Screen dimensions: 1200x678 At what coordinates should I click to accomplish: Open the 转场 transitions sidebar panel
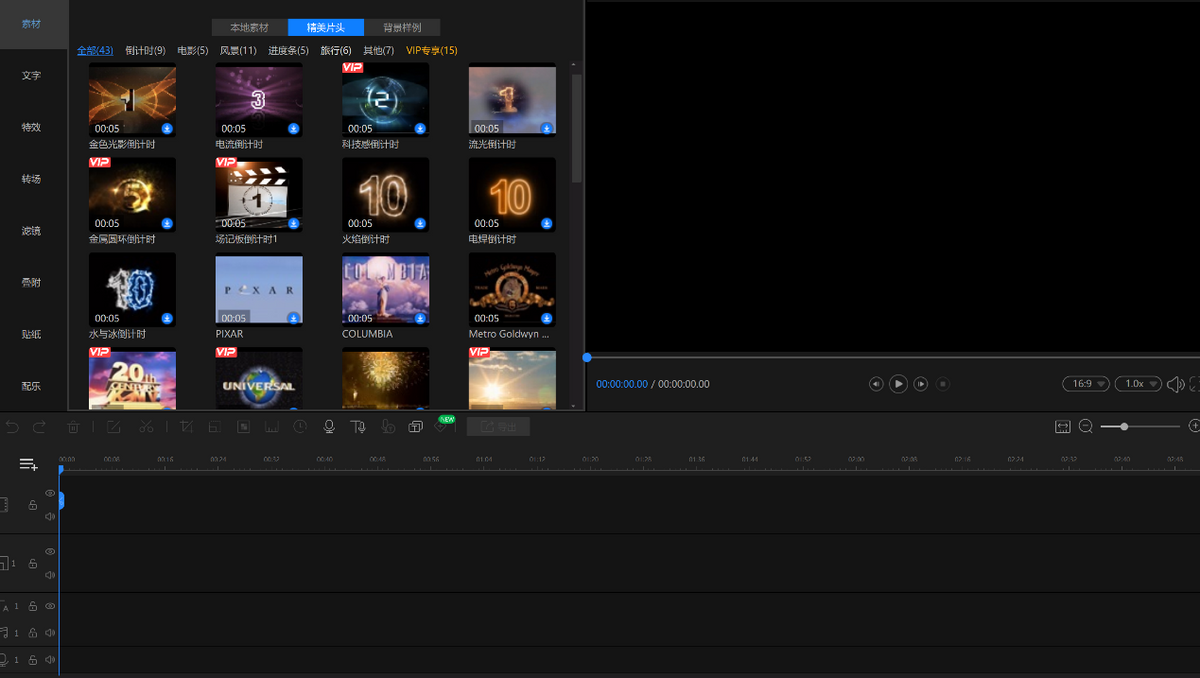32,179
